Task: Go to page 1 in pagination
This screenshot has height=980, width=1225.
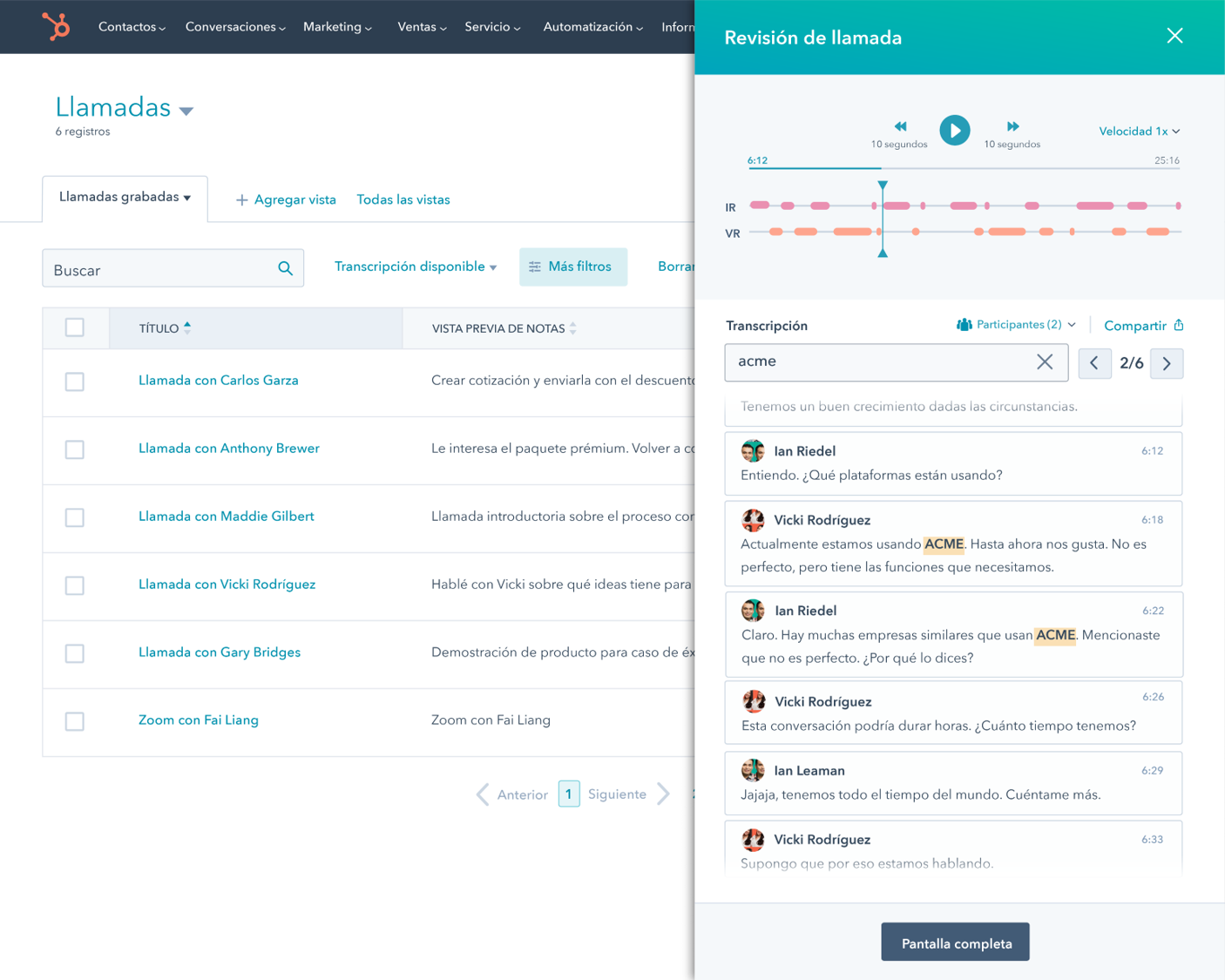Action: [x=569, y=794]
